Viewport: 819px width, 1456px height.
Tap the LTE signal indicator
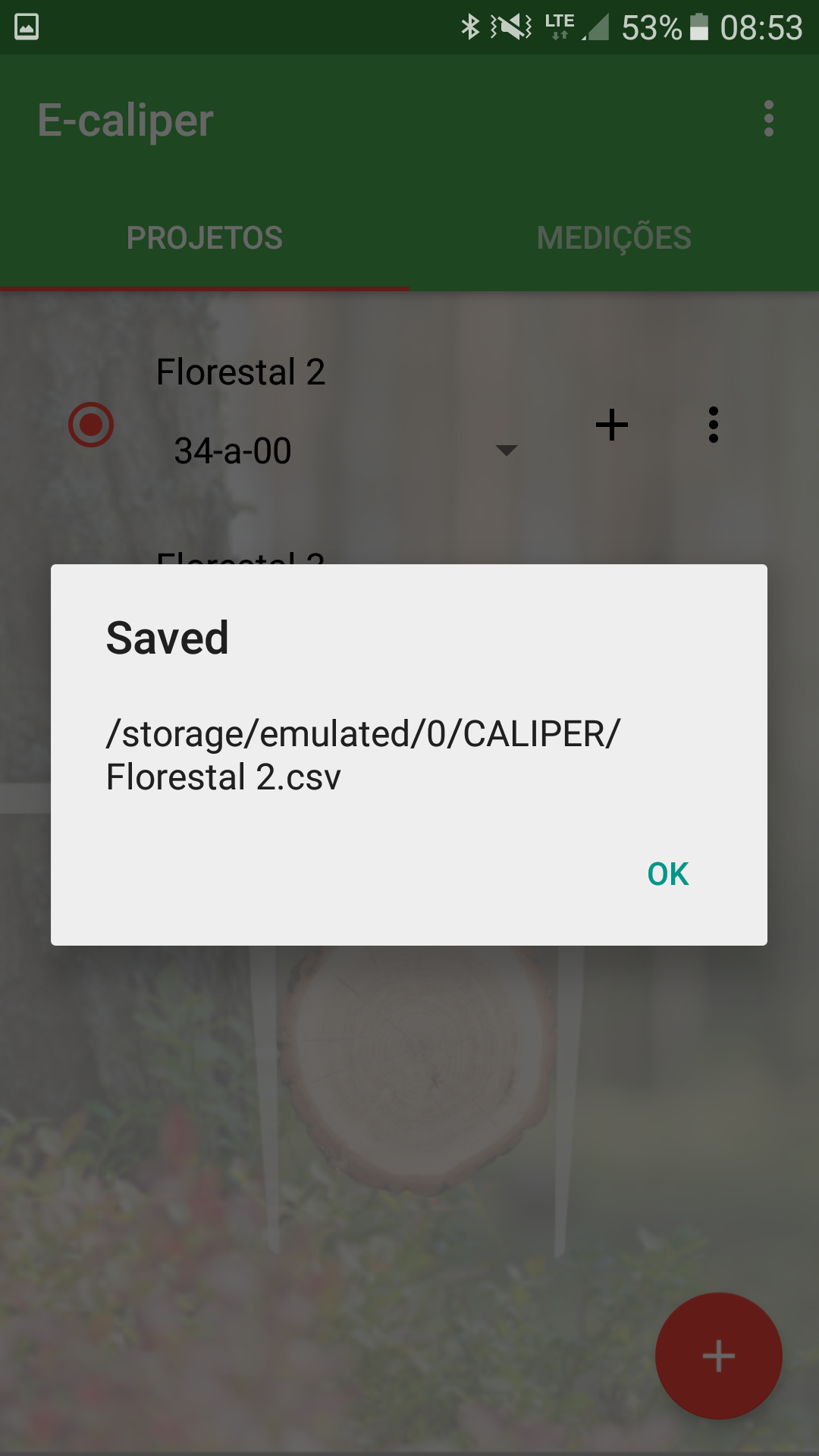point(576,27)
